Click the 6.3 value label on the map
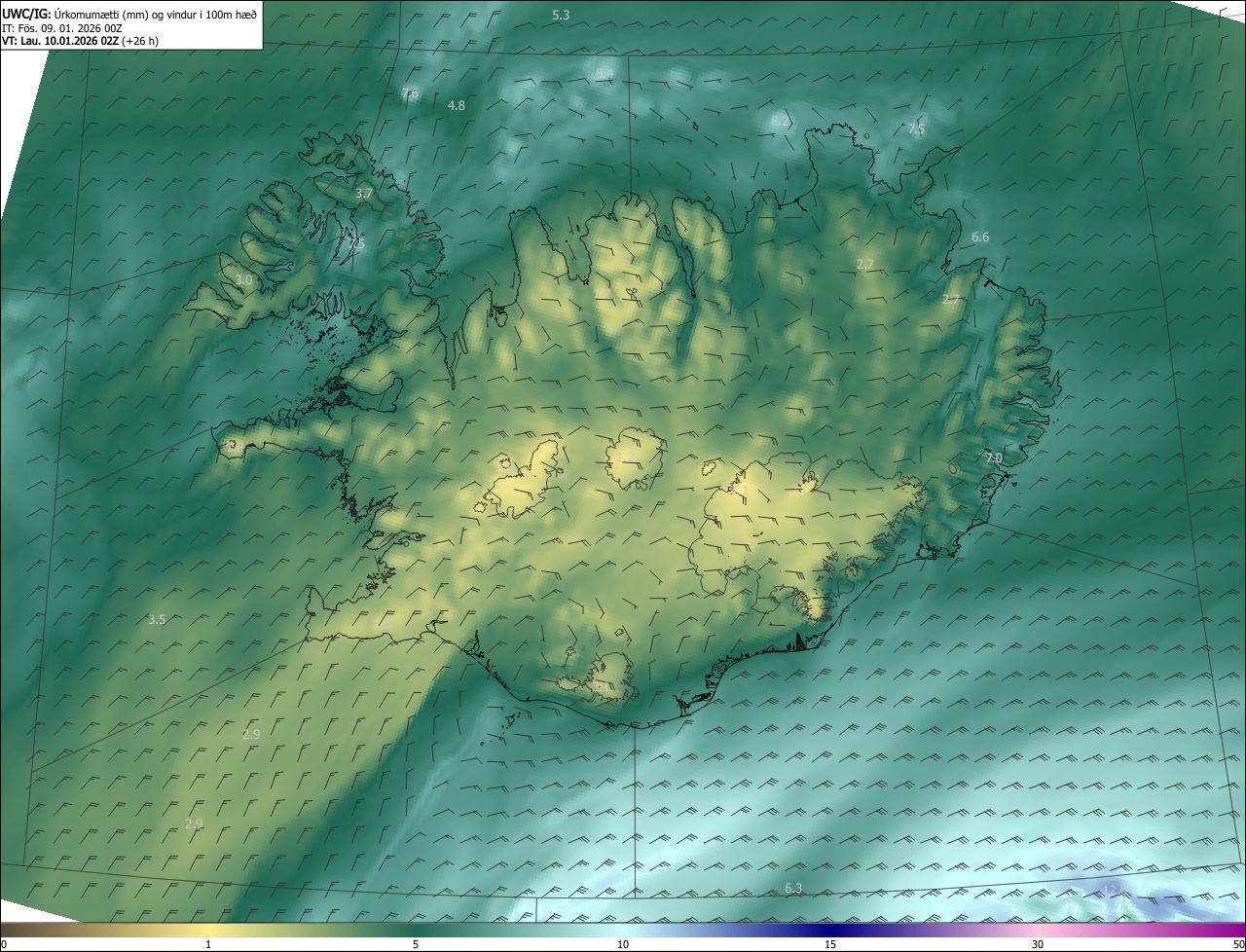Screen dimensions: 1246x952 (x=793, y=888)
